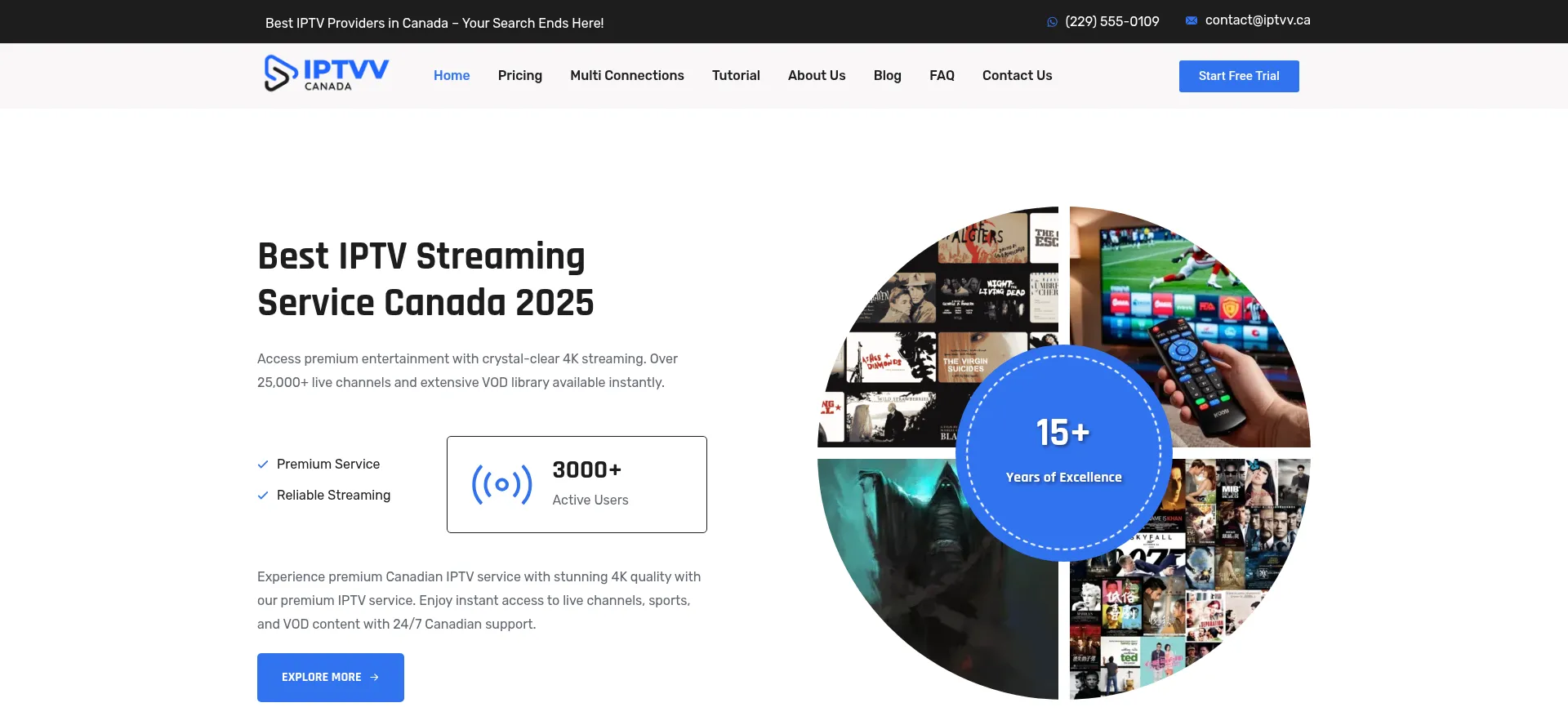Click the contact@iptvv.ca email link
Image resolution: width=1568 pixels, height=725 pixels.
(1257, 20)
